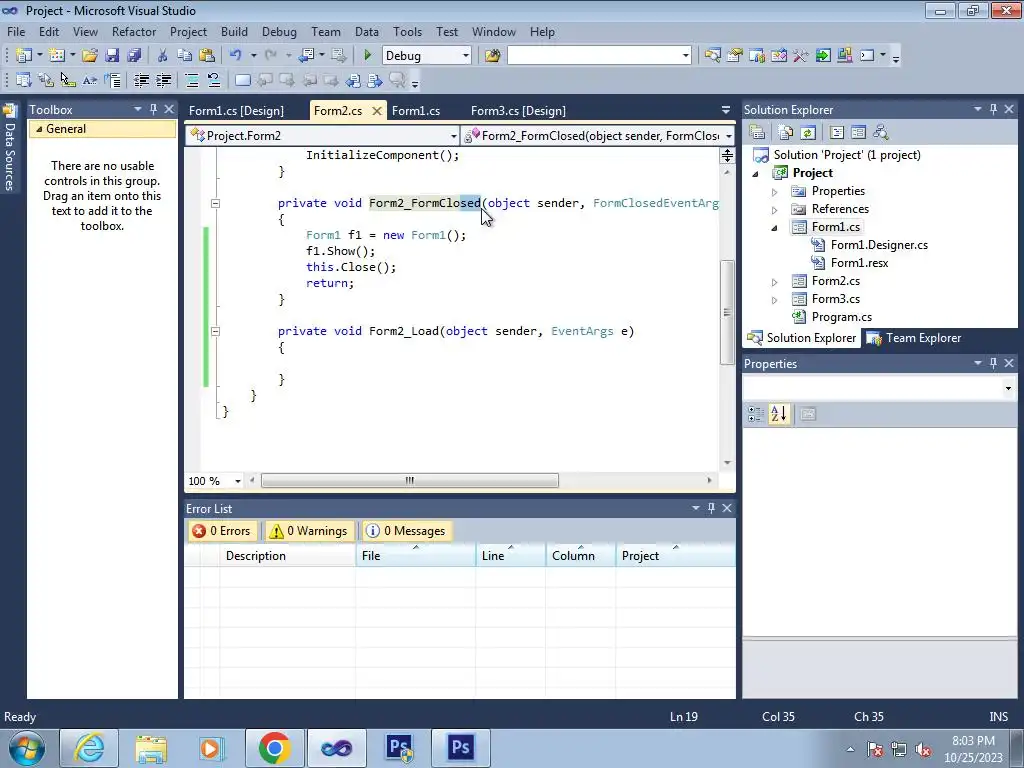Viewport: 1024px width, 768px height.
Task: Open the Build menu
Action: (x=234, y=31)
